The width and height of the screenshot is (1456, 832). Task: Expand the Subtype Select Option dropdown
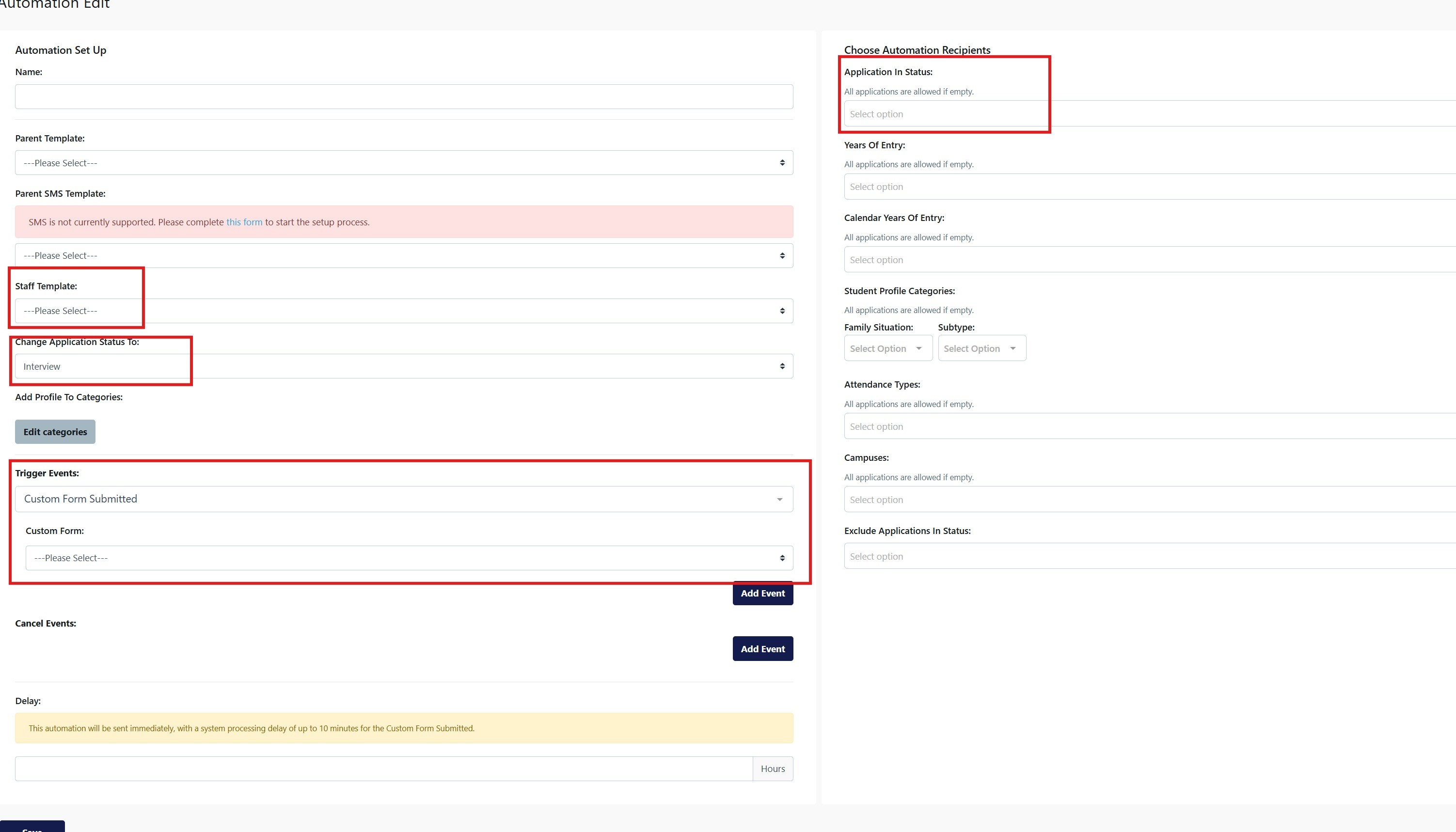tap(981, 348)
